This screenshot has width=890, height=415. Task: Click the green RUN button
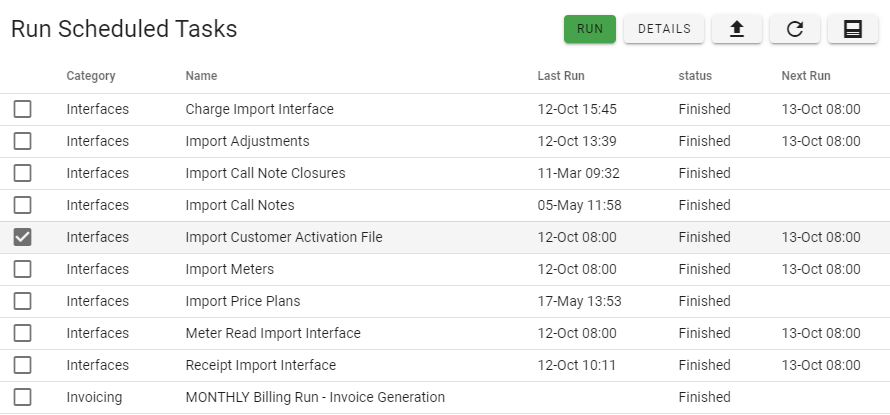(590, 29)
